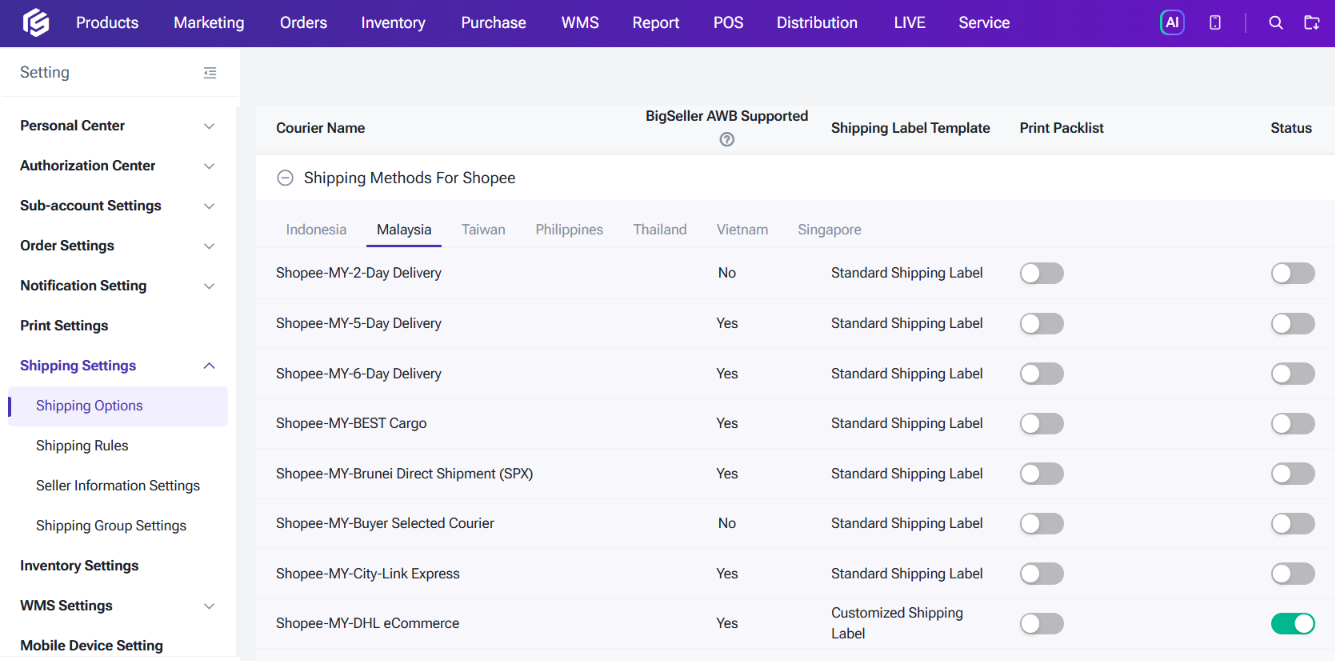Viewport: 1335px width, 661px height.
Task: Click the Courier Name column header
Action: (320, 128)
